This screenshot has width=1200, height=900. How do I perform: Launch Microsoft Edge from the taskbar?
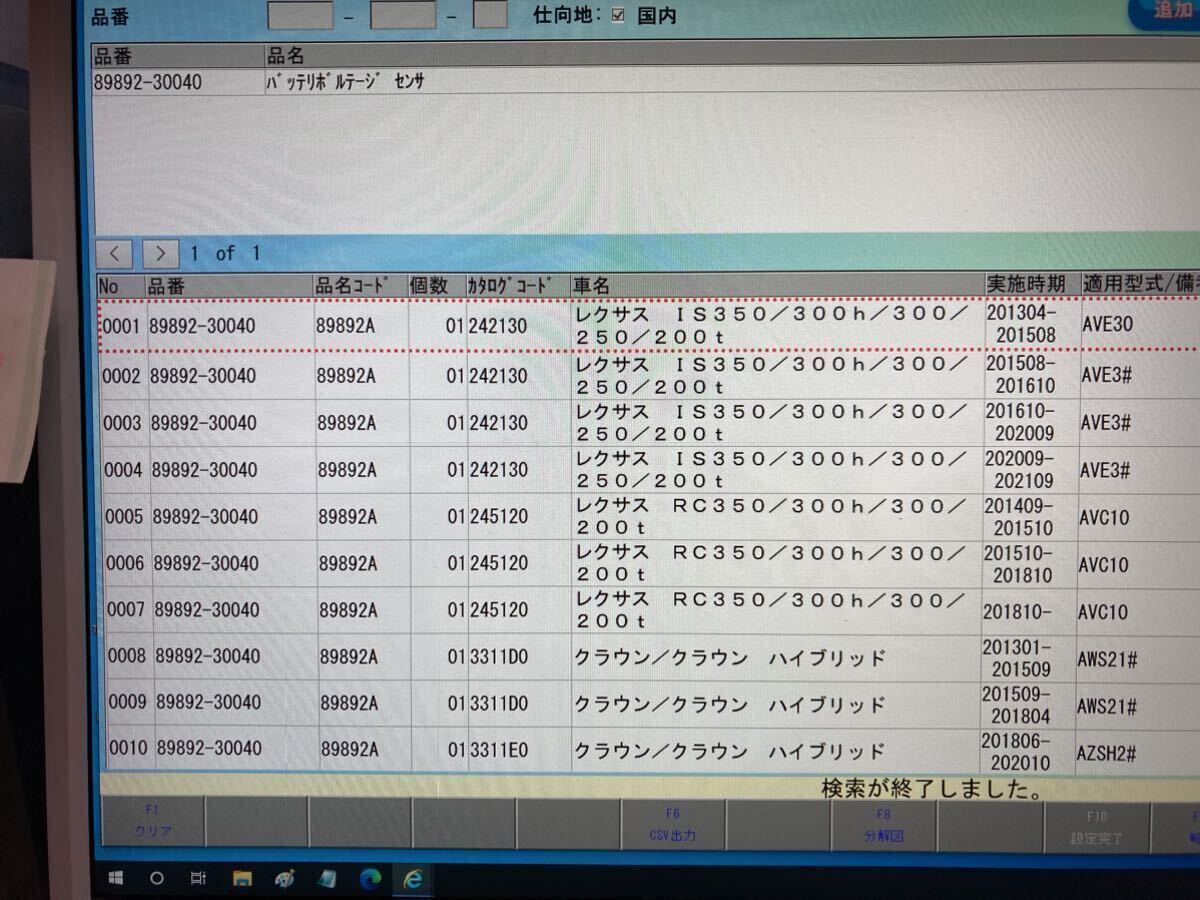click(371, 878)
